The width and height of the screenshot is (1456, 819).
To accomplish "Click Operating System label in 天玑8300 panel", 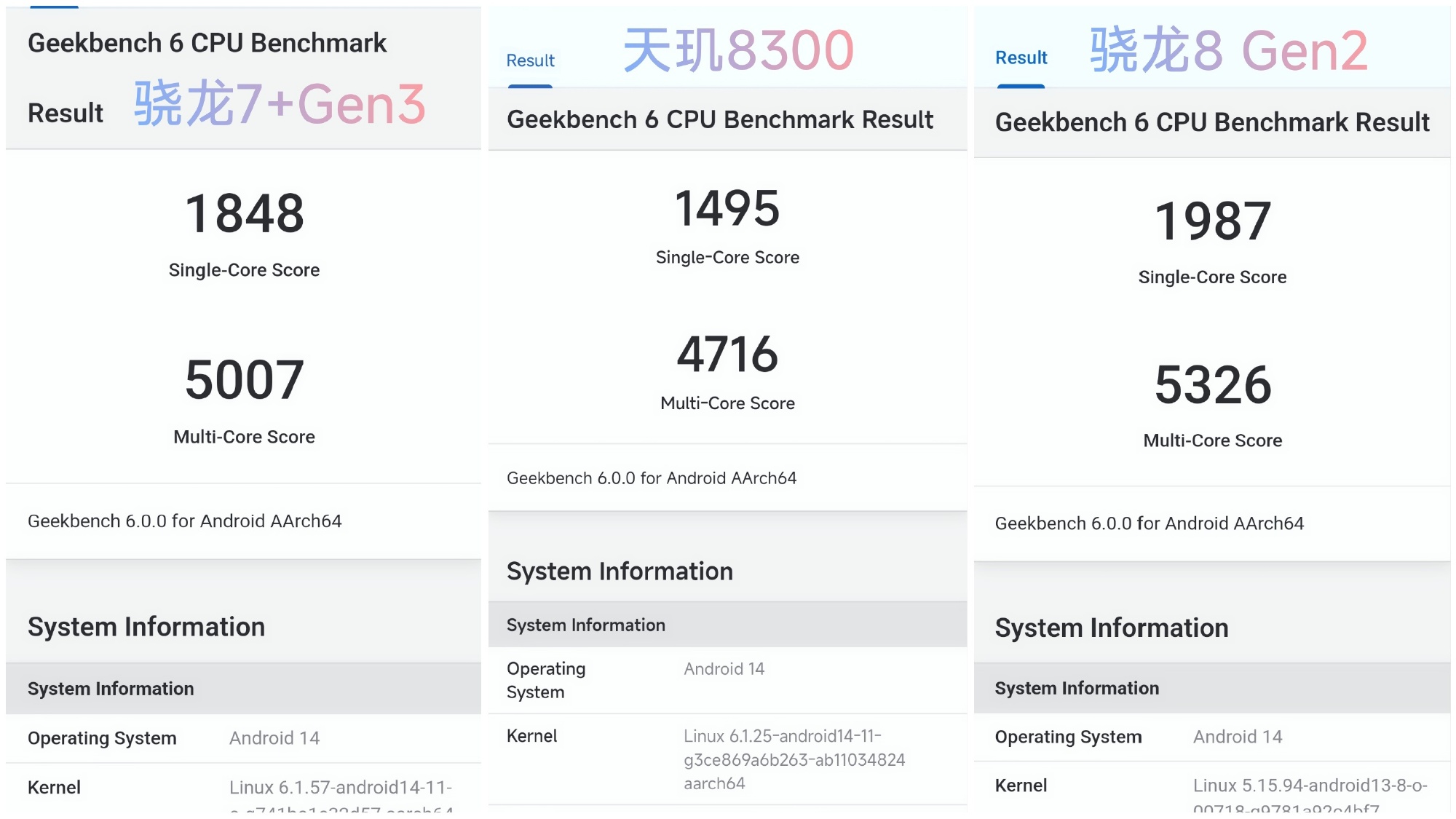I will (546, 681).
